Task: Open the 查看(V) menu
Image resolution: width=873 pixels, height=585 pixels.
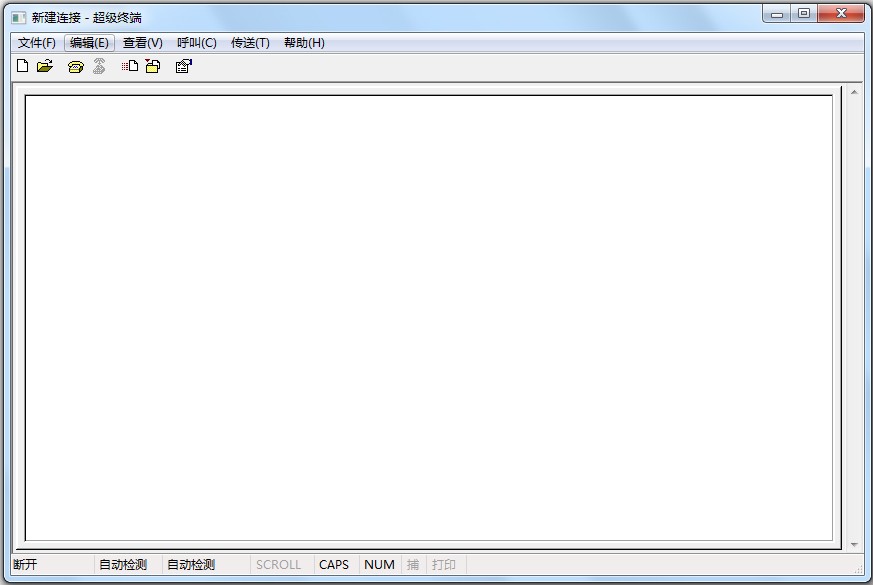Action: (142, 43)
